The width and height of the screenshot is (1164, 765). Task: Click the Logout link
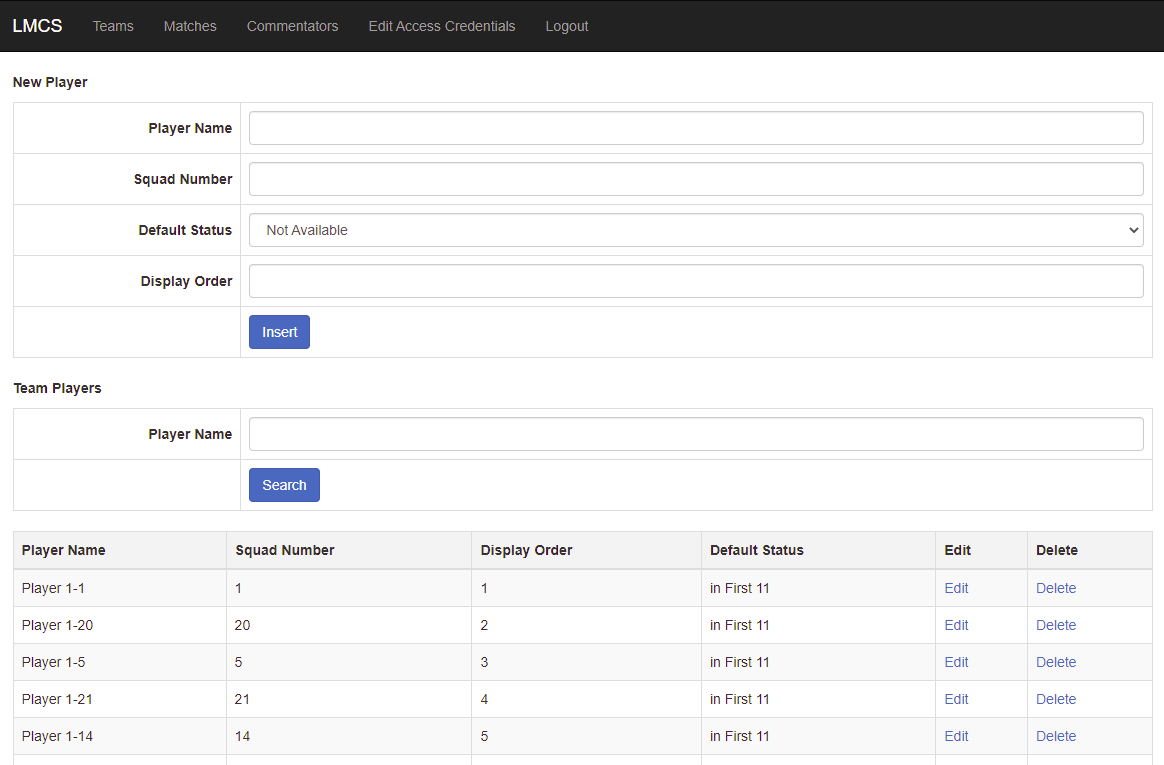click(566, 26)
